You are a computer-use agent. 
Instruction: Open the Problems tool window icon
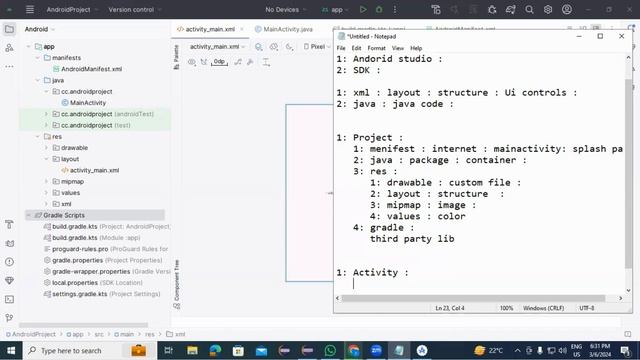click(x=9, y=262)
